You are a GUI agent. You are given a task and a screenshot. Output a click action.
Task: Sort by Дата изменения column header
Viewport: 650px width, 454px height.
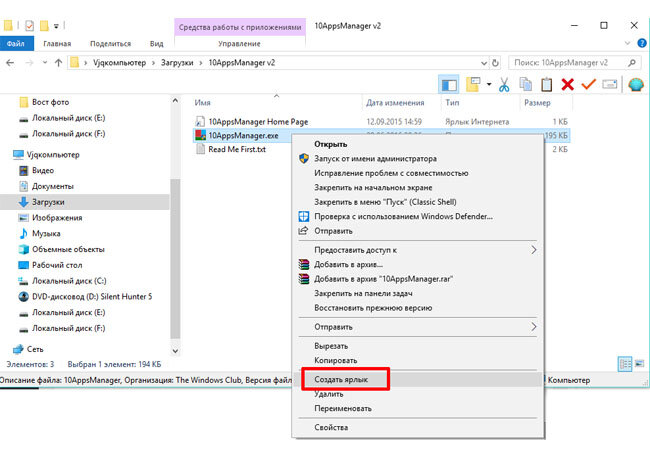[x=395, y=103]
